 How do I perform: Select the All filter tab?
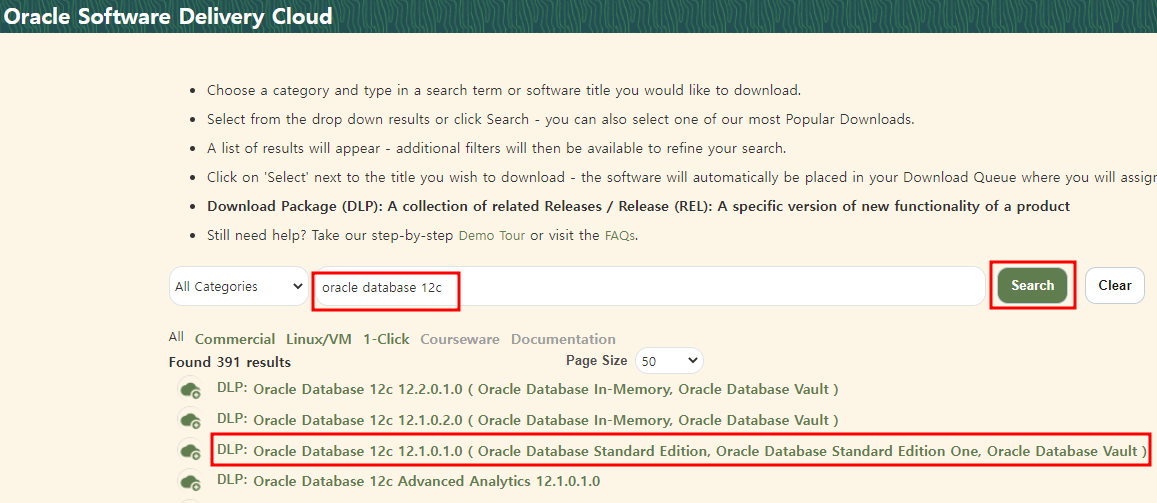click(x=176, y=337)
